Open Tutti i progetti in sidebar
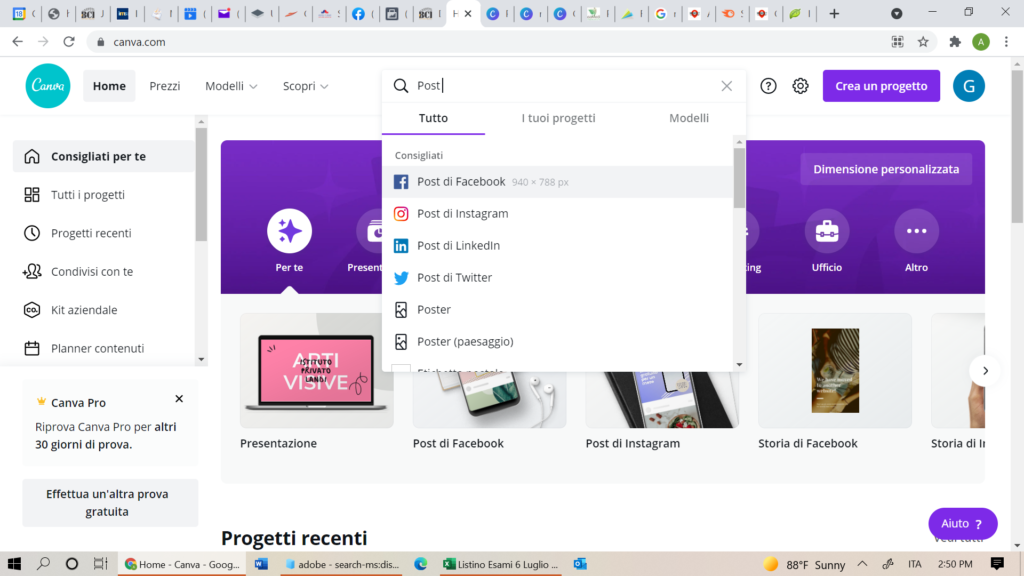The width and height of the screenshot is (1024, 576). click(103, 195)
